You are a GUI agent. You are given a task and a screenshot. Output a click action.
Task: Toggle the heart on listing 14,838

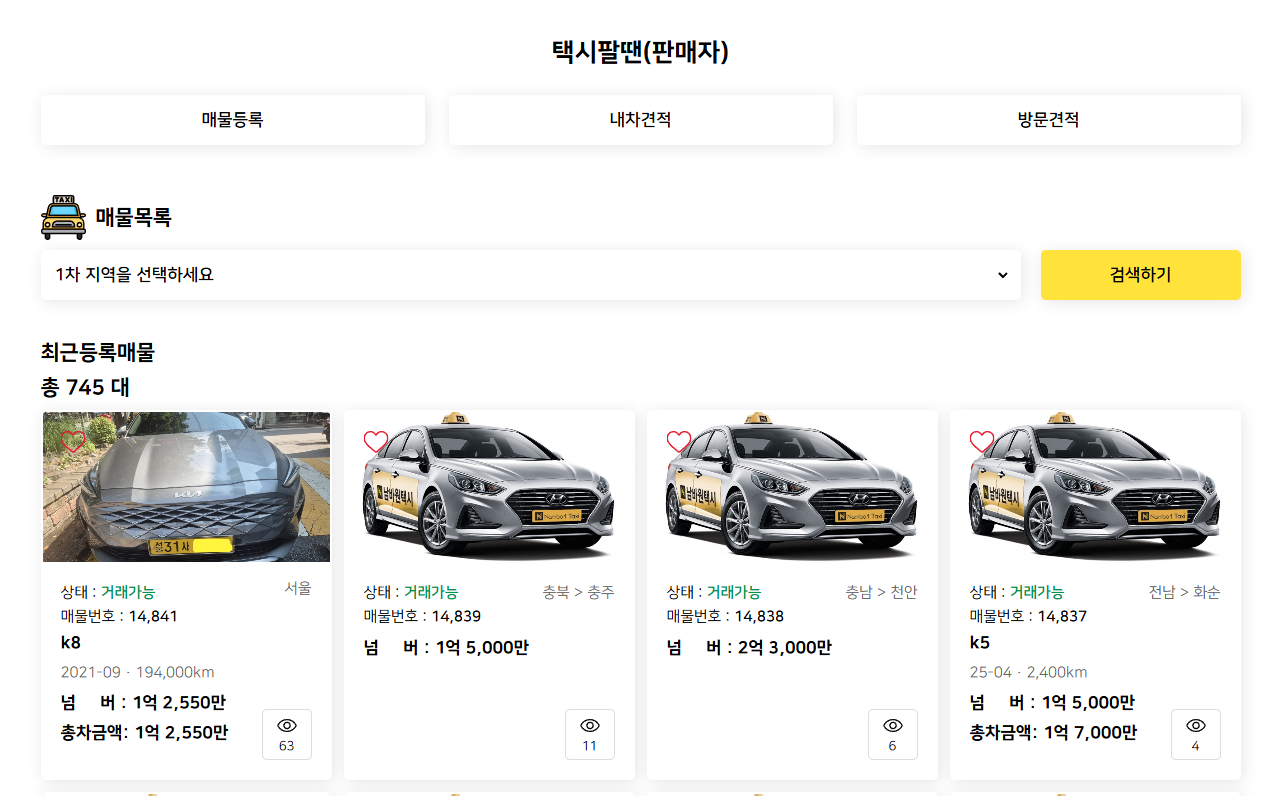click(679, 441)
